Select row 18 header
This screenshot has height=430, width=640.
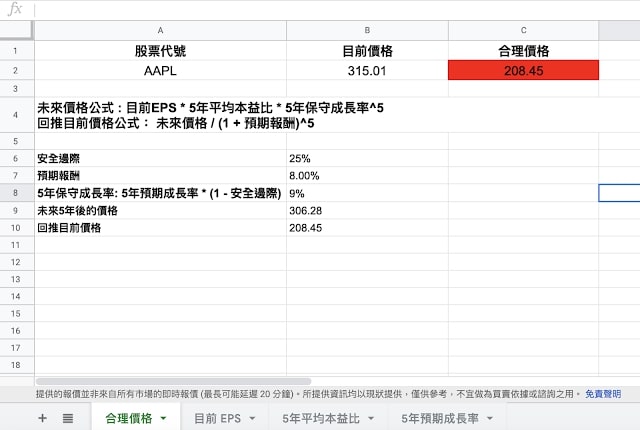pos(15,365)
